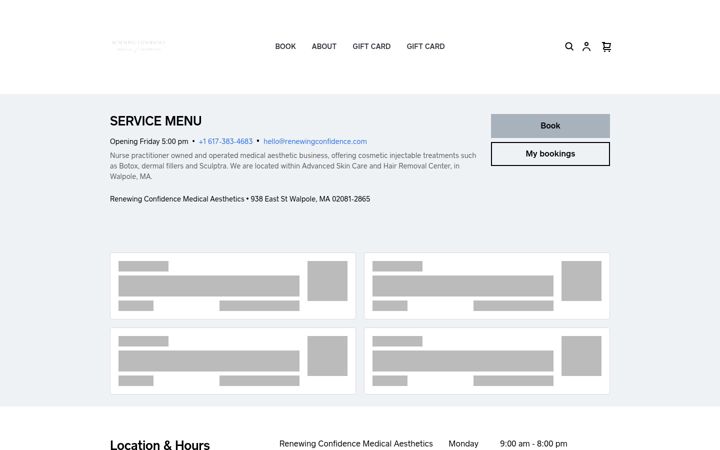Open the ABOUT page from the navigation
The width and height of the screenshot is (720, 450).
(x=324, y=46)
